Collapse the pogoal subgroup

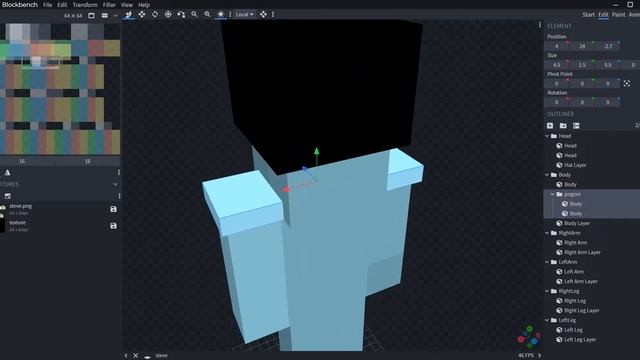coord(553,194)
